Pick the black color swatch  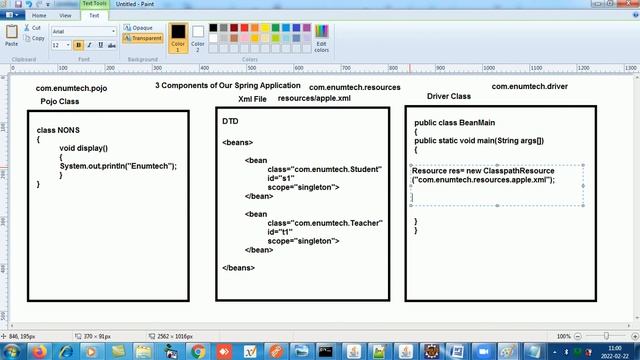click(213, 27)
